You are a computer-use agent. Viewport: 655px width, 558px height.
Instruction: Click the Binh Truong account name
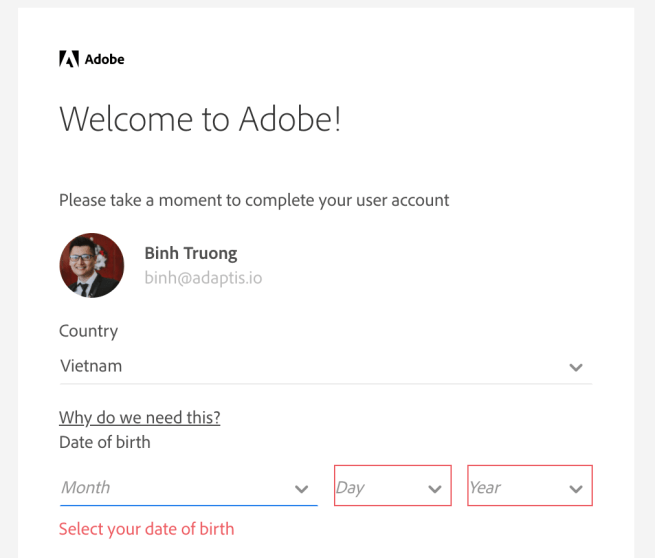[x=190, y=253]
